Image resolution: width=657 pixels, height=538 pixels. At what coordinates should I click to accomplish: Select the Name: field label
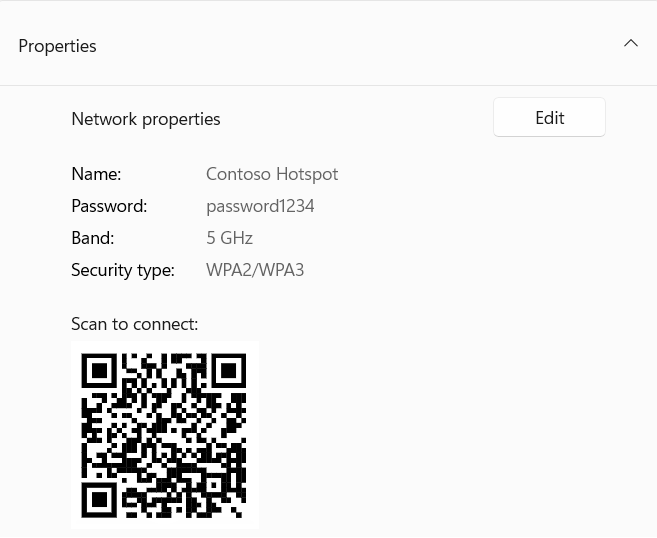(96, 174)
